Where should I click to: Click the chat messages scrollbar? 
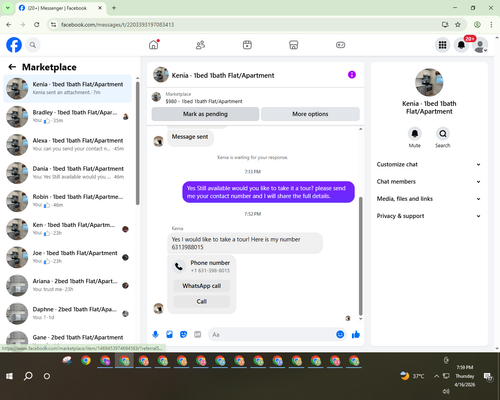pyautogui.click(x=360, y=256)
